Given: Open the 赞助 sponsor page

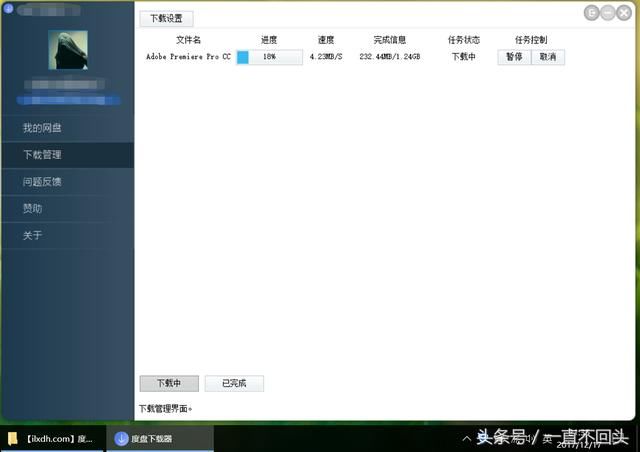Looking at the screenshot, I should [67, 209].
